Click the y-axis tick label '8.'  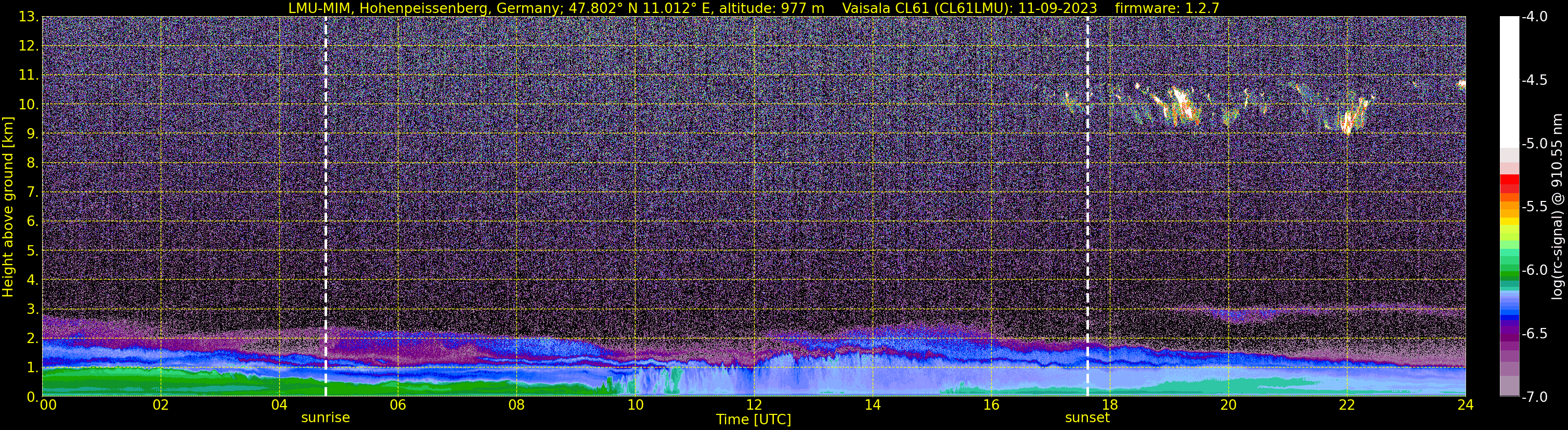pos(33,163)
